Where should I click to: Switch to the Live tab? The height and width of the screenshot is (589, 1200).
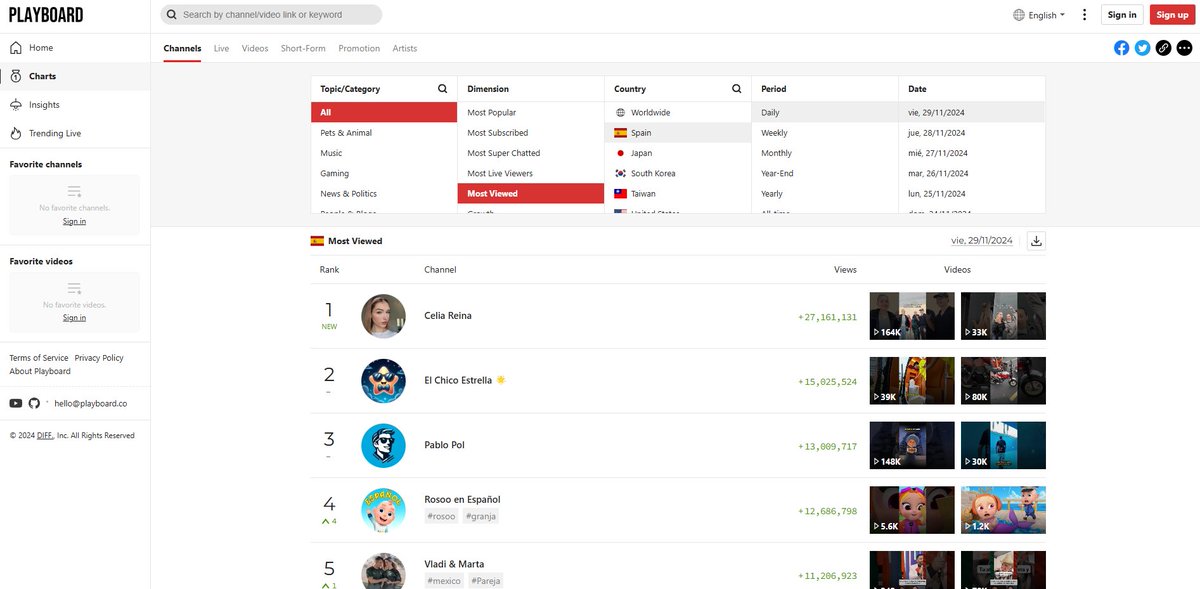coord(221,48)
